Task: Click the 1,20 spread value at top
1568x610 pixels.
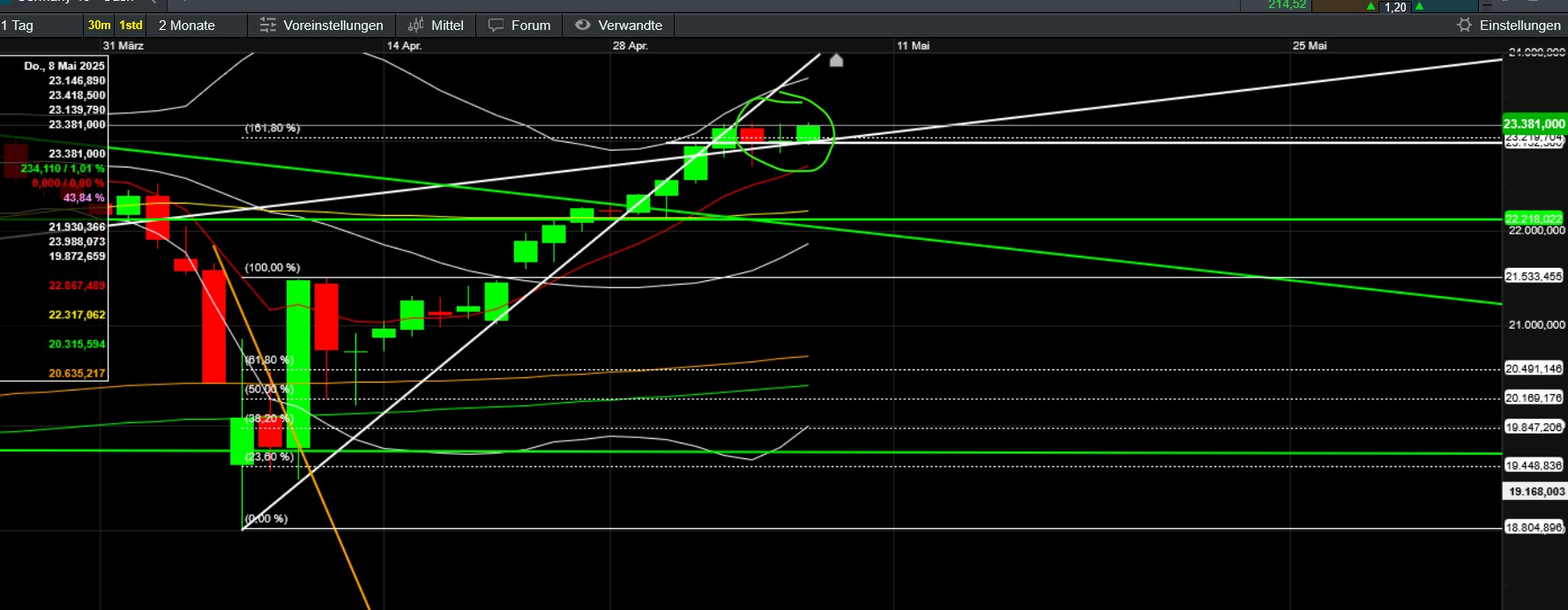Action: (x=1395, y=7)
